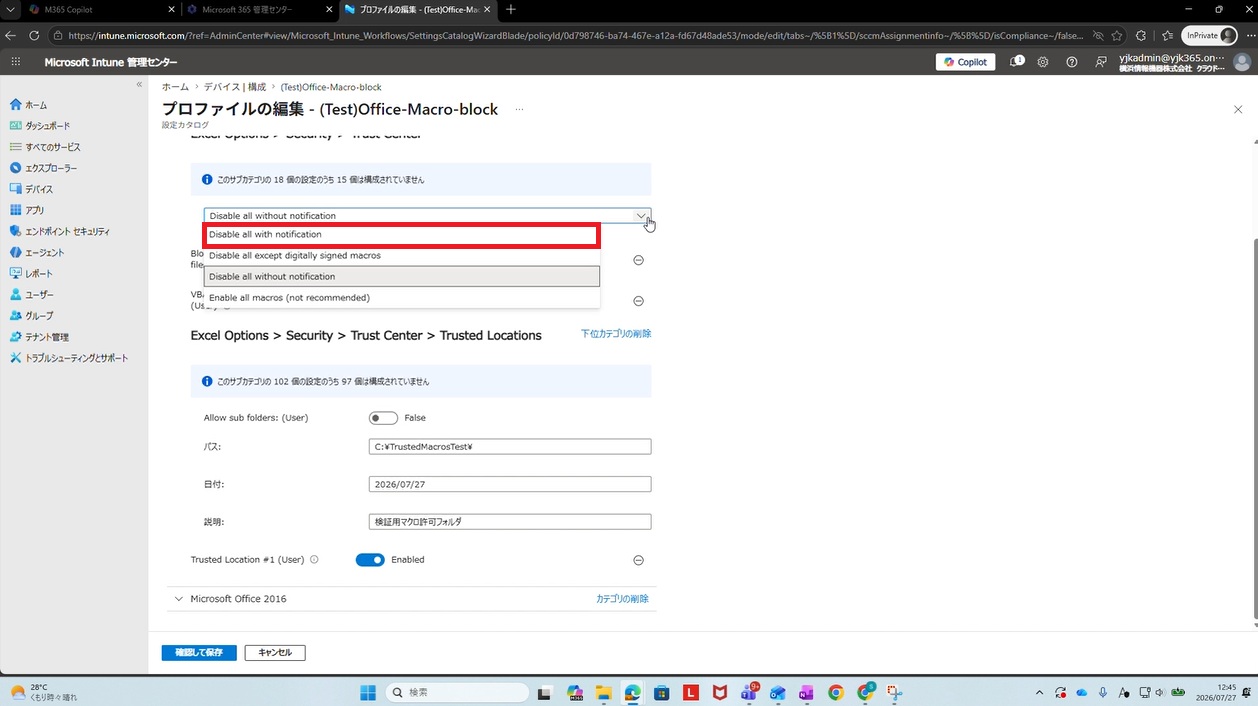Open Microsoft Teams from the taskbar
This screenshot has width=1258, height=706.
749,692
